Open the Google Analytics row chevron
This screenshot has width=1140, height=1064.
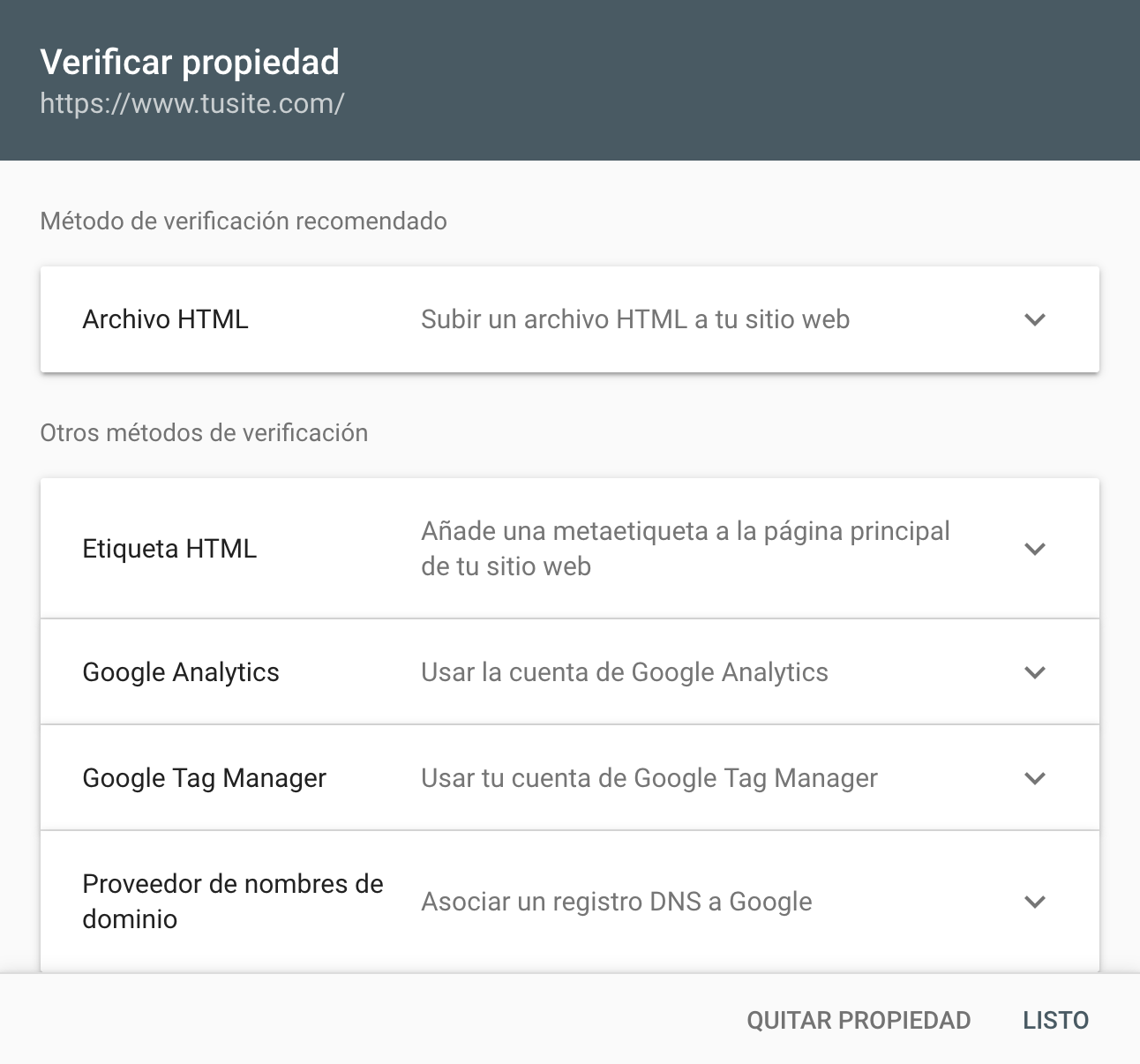click(1035, 672)
